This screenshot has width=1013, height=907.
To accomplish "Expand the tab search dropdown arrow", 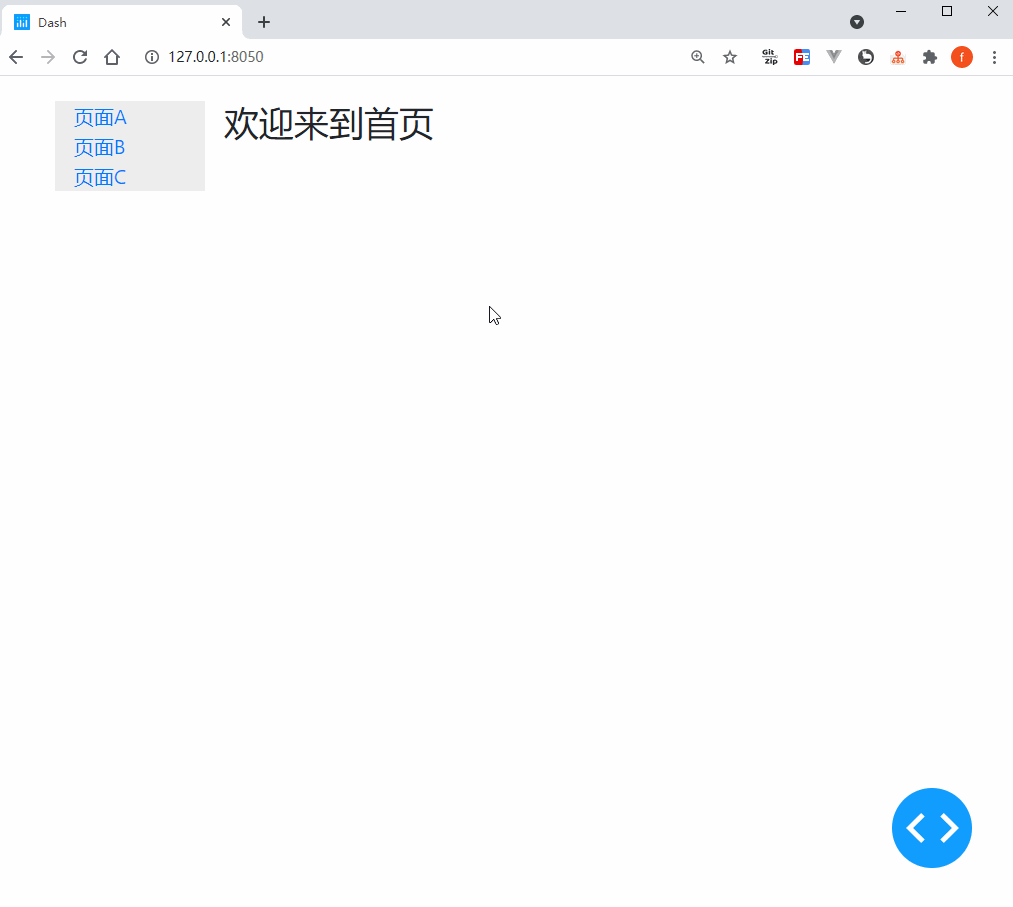I will tap(857, 22).
